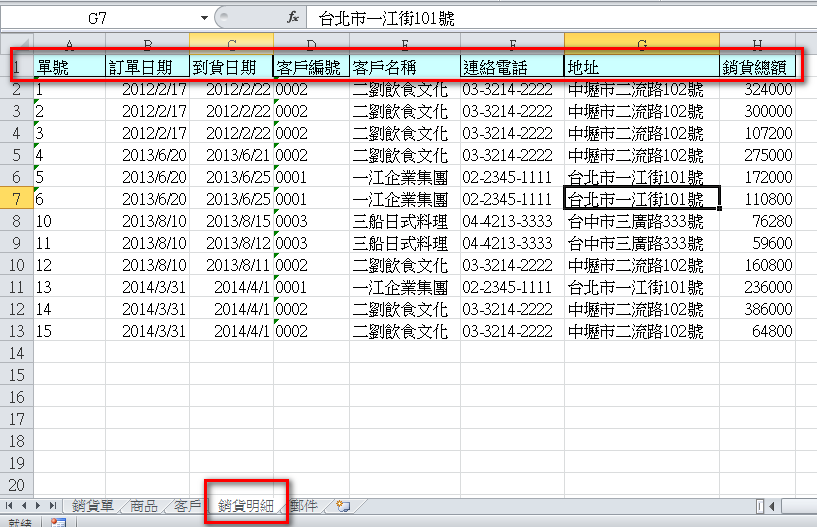Click customer name cell in order 10 row
This screenshot has height=527, width=817.
405,222
